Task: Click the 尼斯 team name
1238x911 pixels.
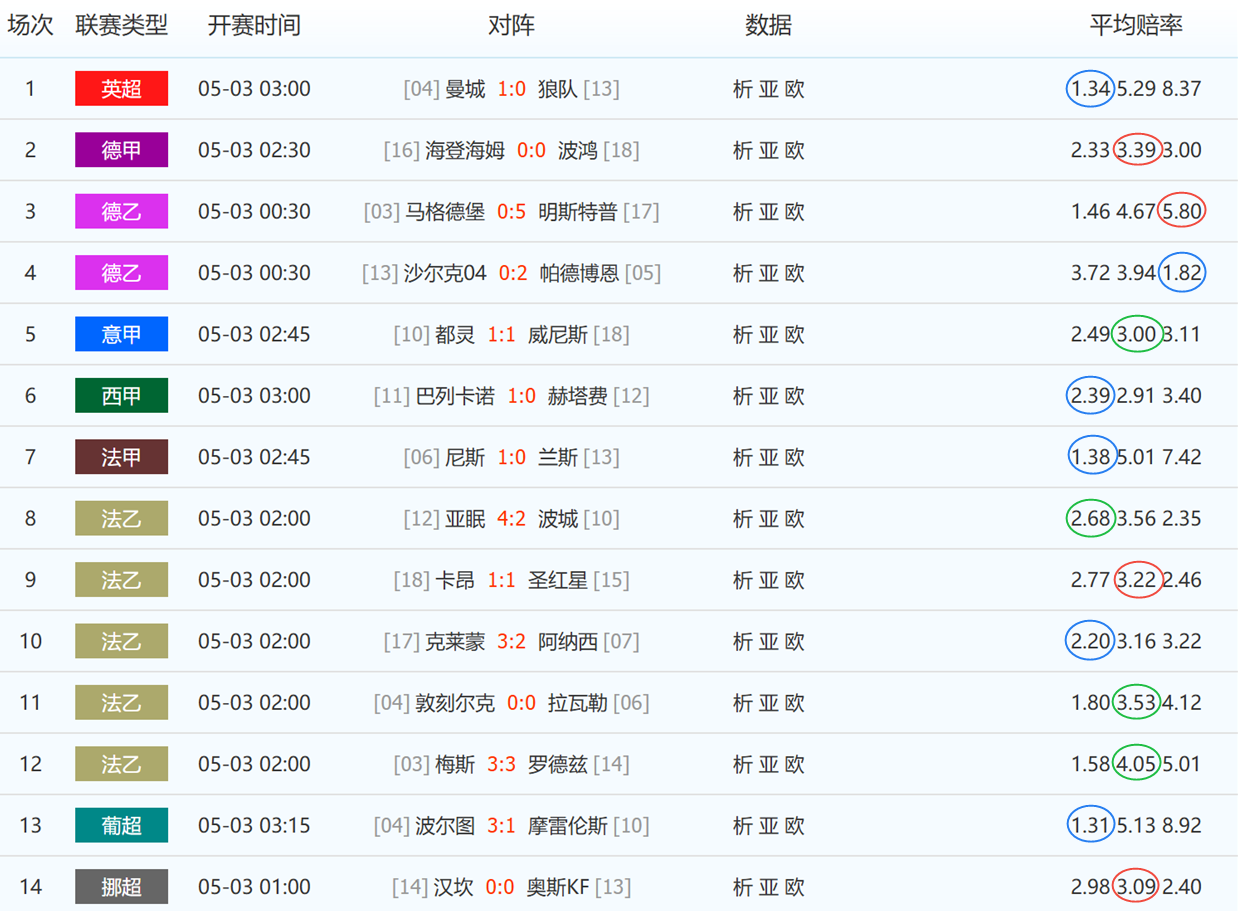Action: tap(465, 457)
